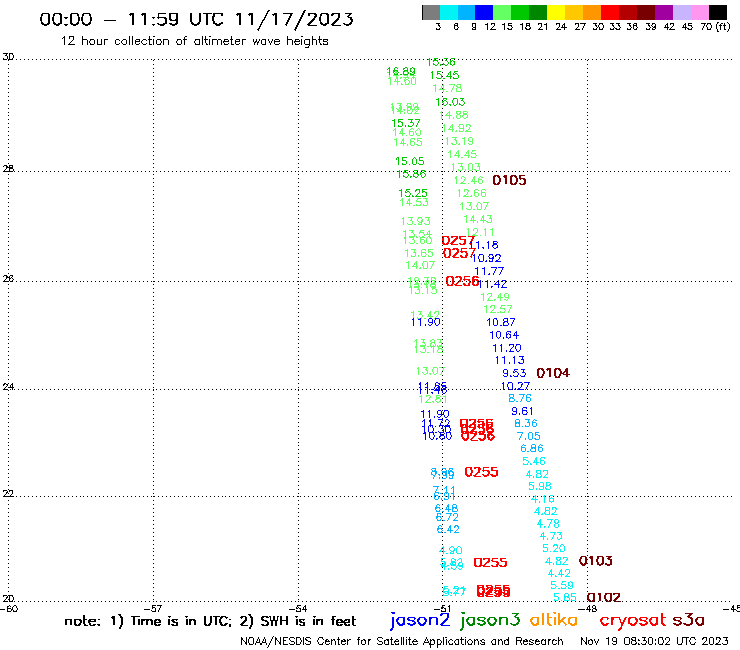This screenshot has height=650, width=740.
Task: Select the lavender swatch in the color scale
Action: (681, 12)
